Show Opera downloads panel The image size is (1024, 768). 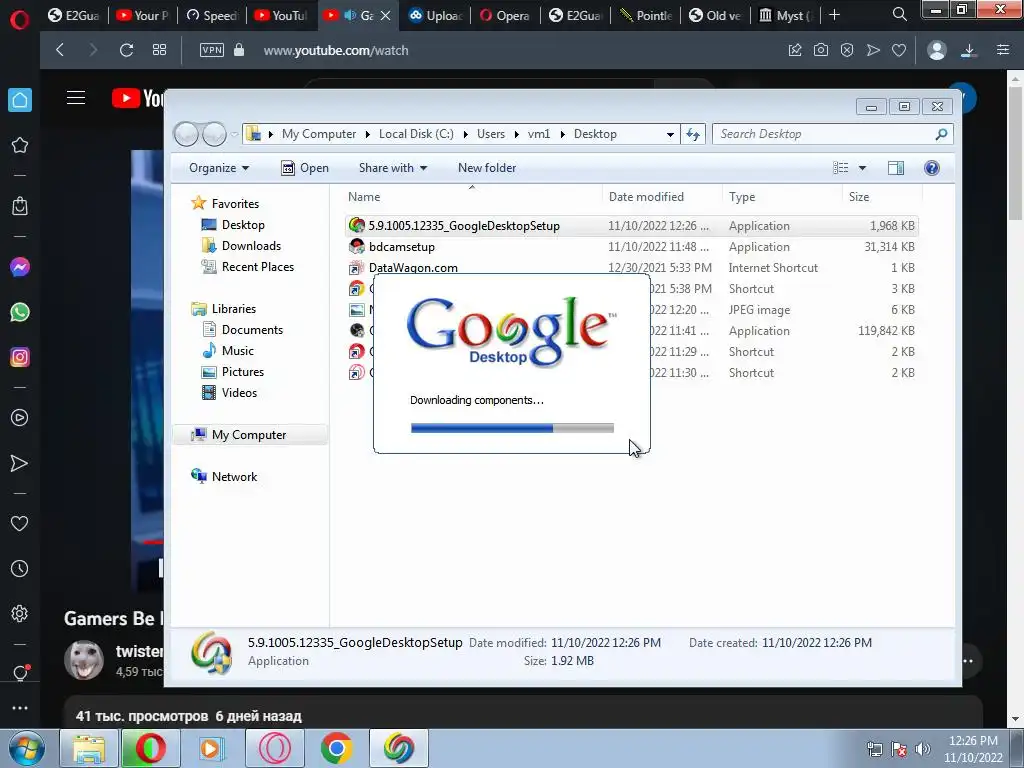(x=969, y=50)
